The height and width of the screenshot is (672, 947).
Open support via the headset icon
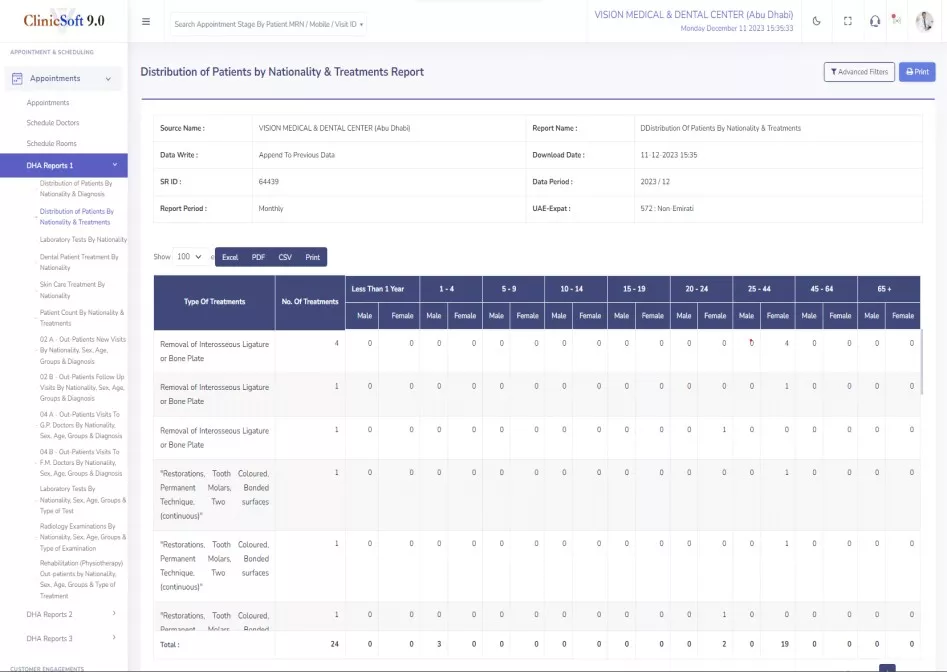[875, 22]
